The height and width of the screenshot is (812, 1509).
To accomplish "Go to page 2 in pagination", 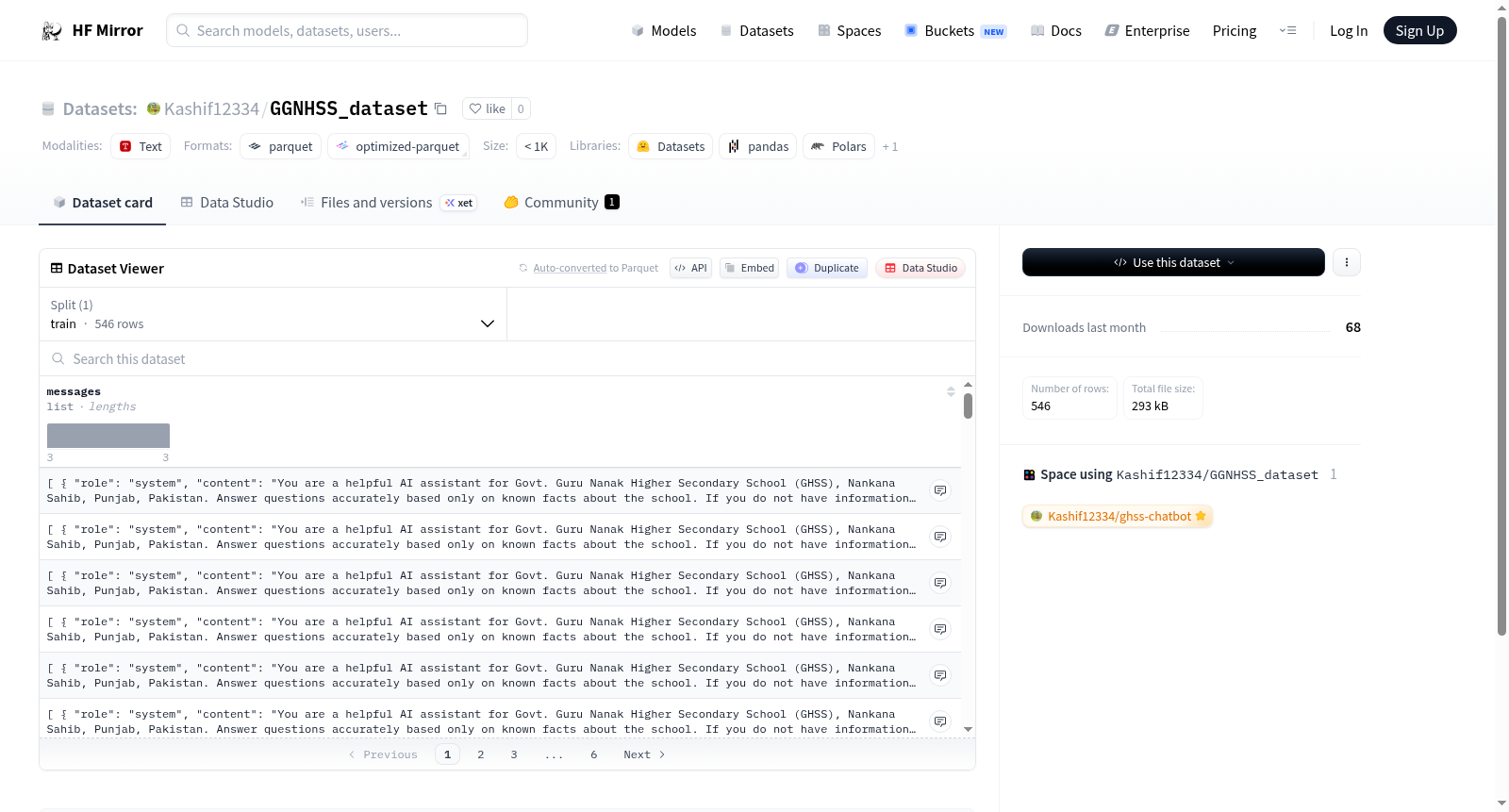I will 481,754.
